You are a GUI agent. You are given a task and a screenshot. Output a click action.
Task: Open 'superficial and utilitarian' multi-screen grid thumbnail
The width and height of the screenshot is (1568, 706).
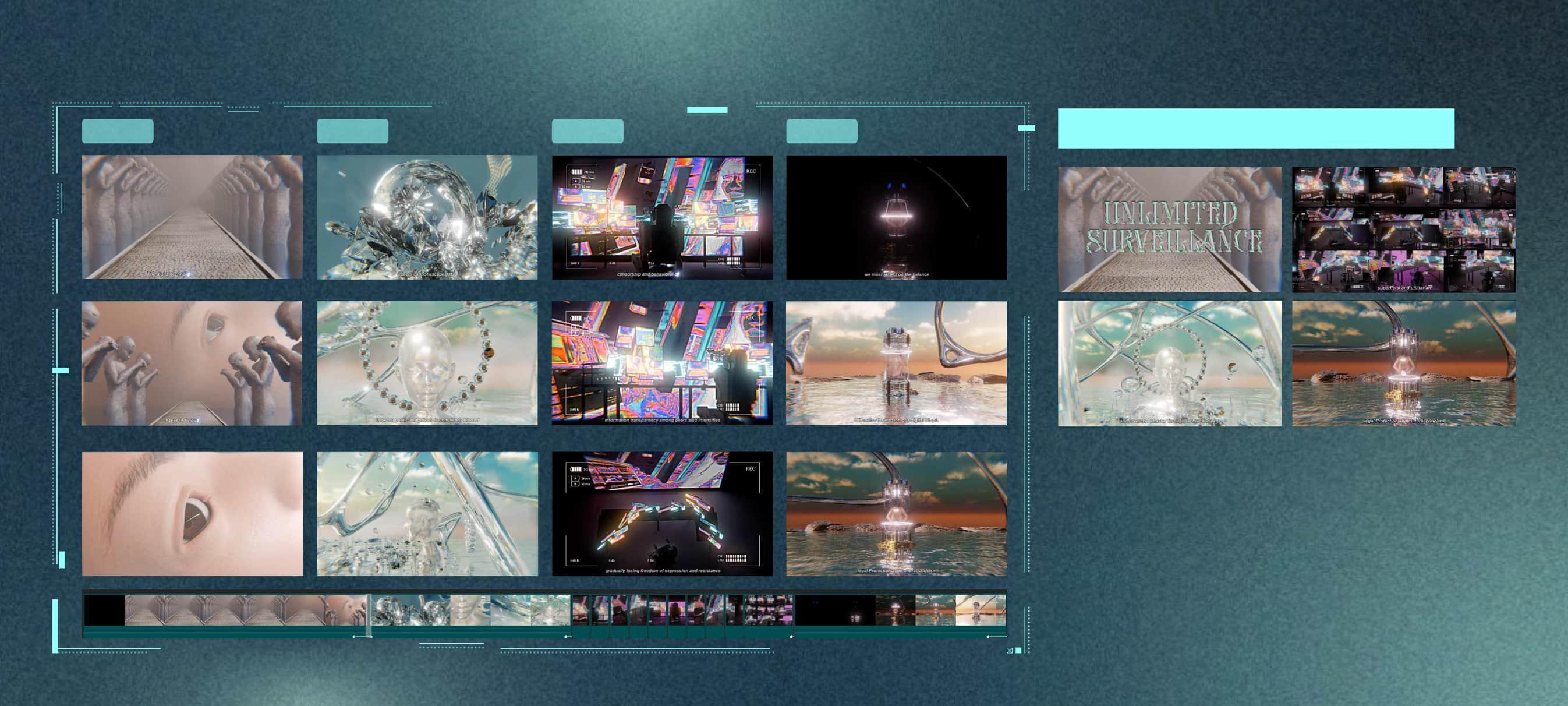pyautogui.click(x=1404, y=229)
